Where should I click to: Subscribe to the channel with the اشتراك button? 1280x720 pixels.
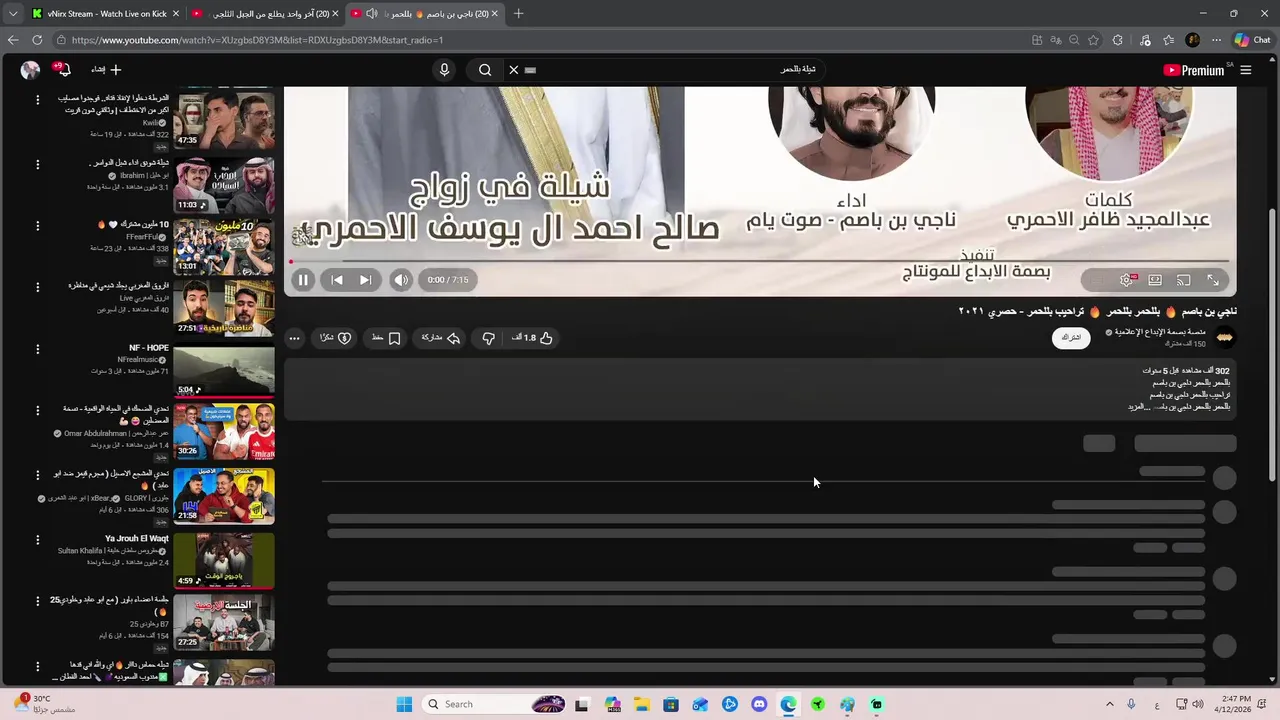[1071, 338]
